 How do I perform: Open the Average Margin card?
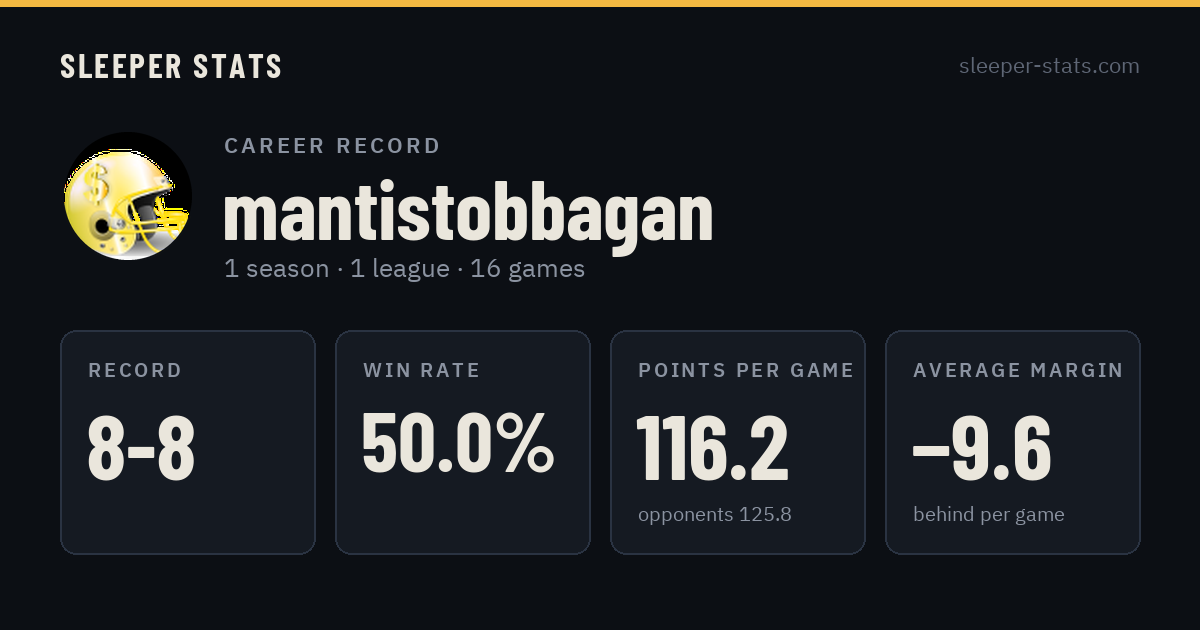[x=1013, y=442]
